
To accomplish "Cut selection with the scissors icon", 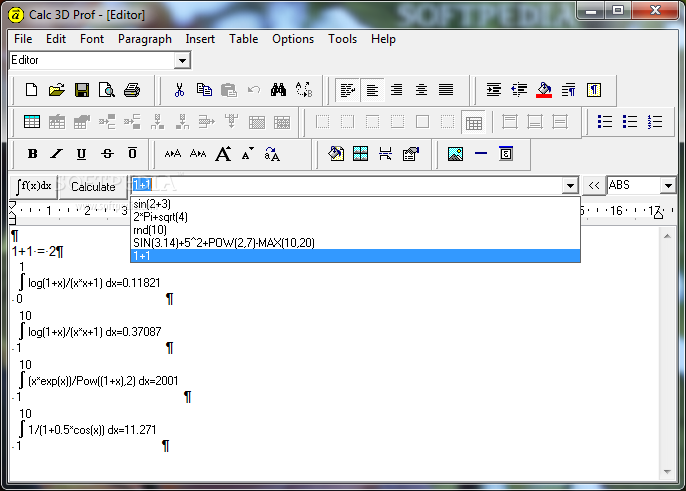I will pyautogui.click(x=179, y=90).
